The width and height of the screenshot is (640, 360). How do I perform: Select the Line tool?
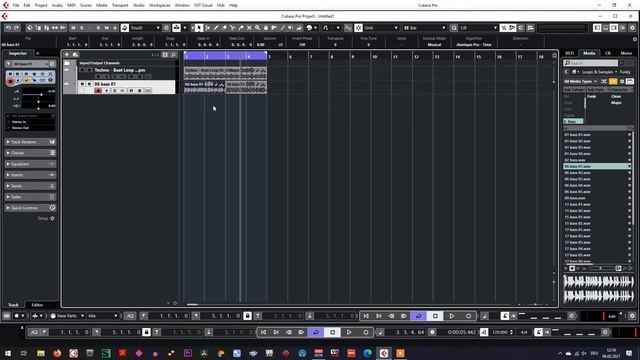coord(282,28)
